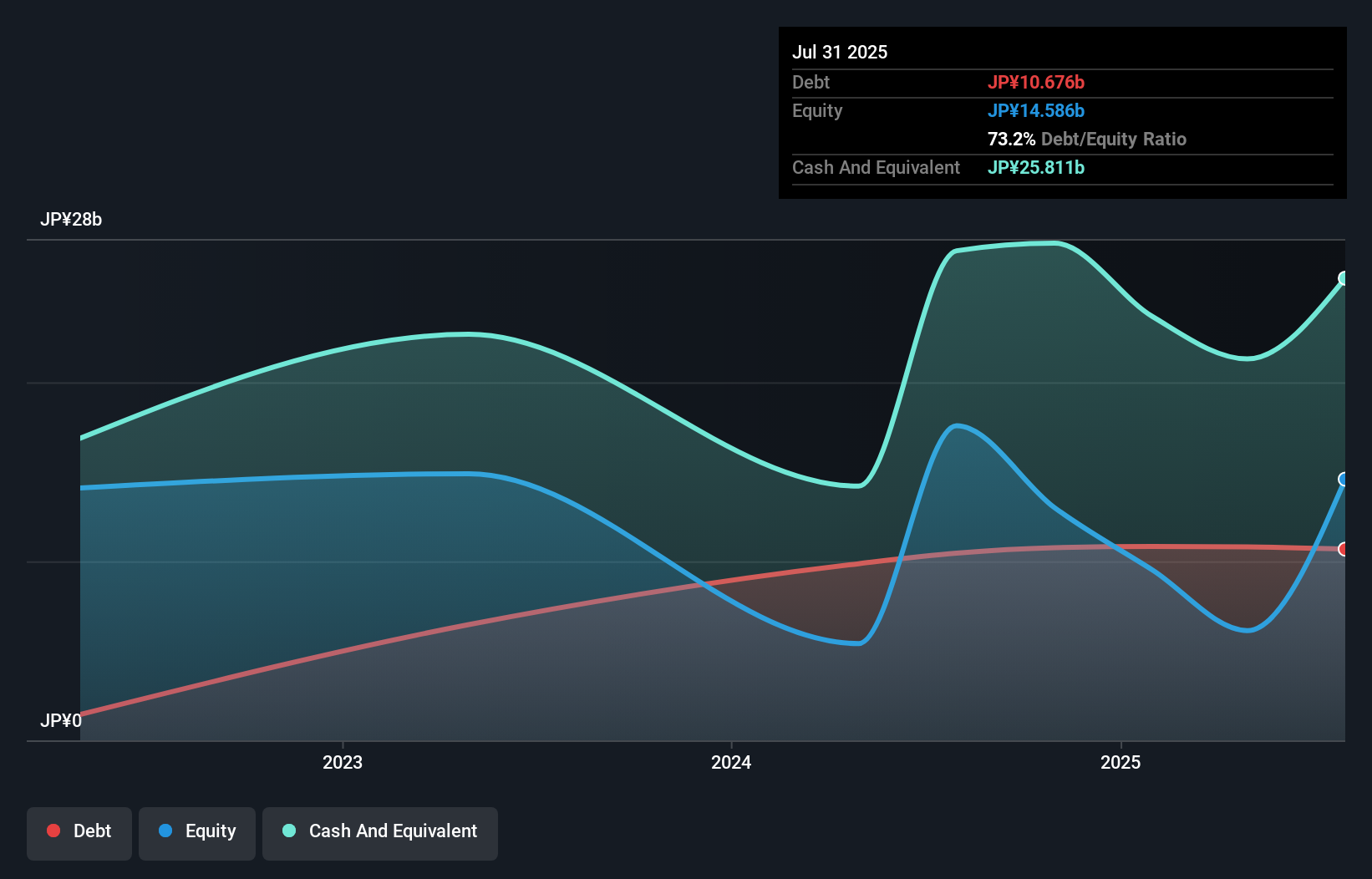The width and height of the screenshot is (1372, 879).
Task: Click the JP¥28b axis label
Action: click(x=71, y=220)
